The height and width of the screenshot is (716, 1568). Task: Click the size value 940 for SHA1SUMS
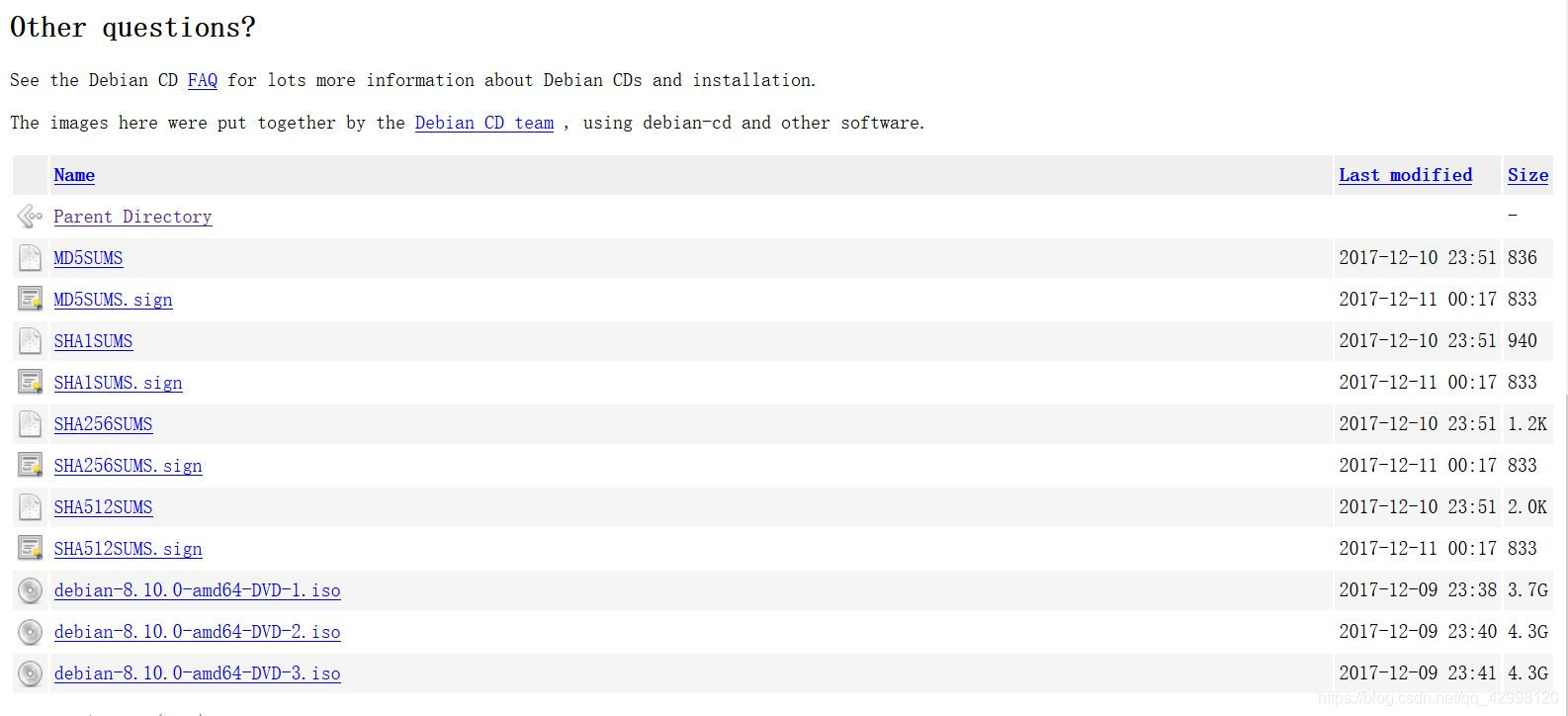point(1523,341)
